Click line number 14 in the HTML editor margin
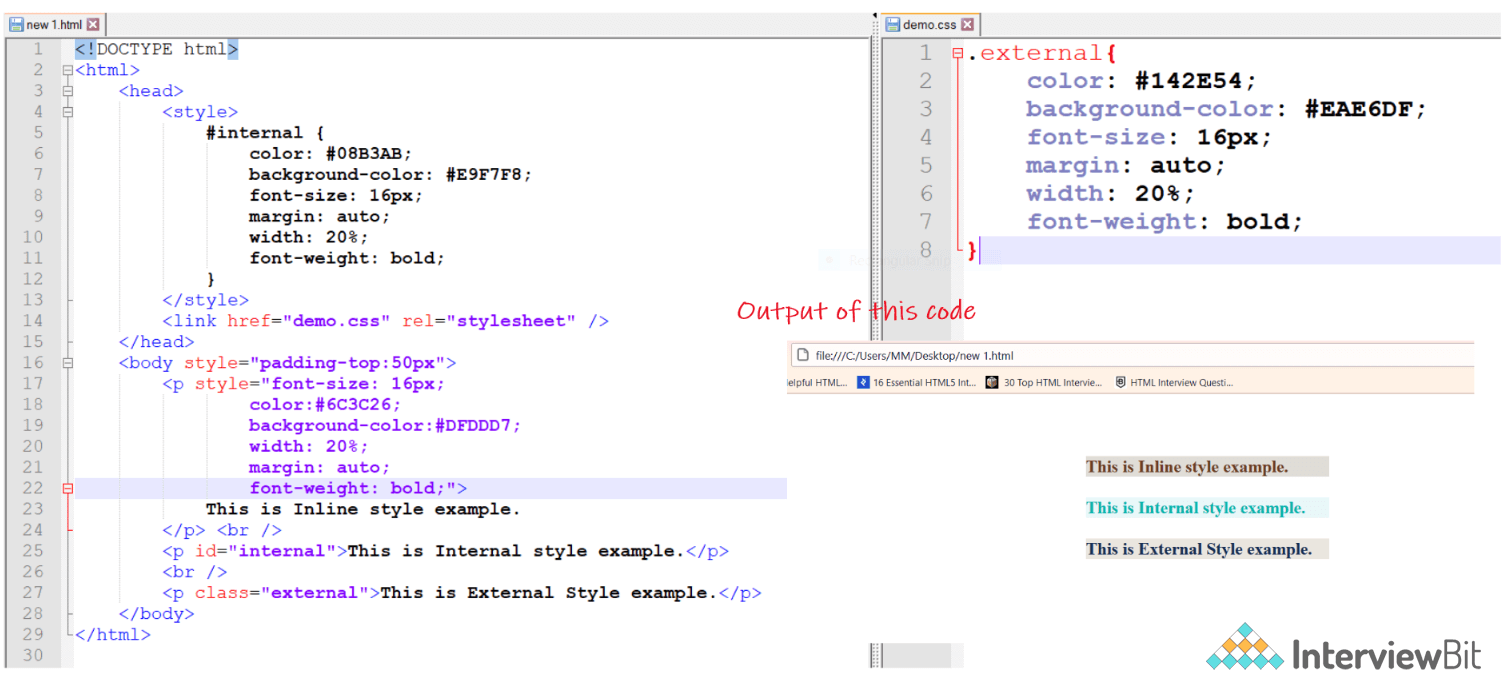1504x694 pixels. 33,321
